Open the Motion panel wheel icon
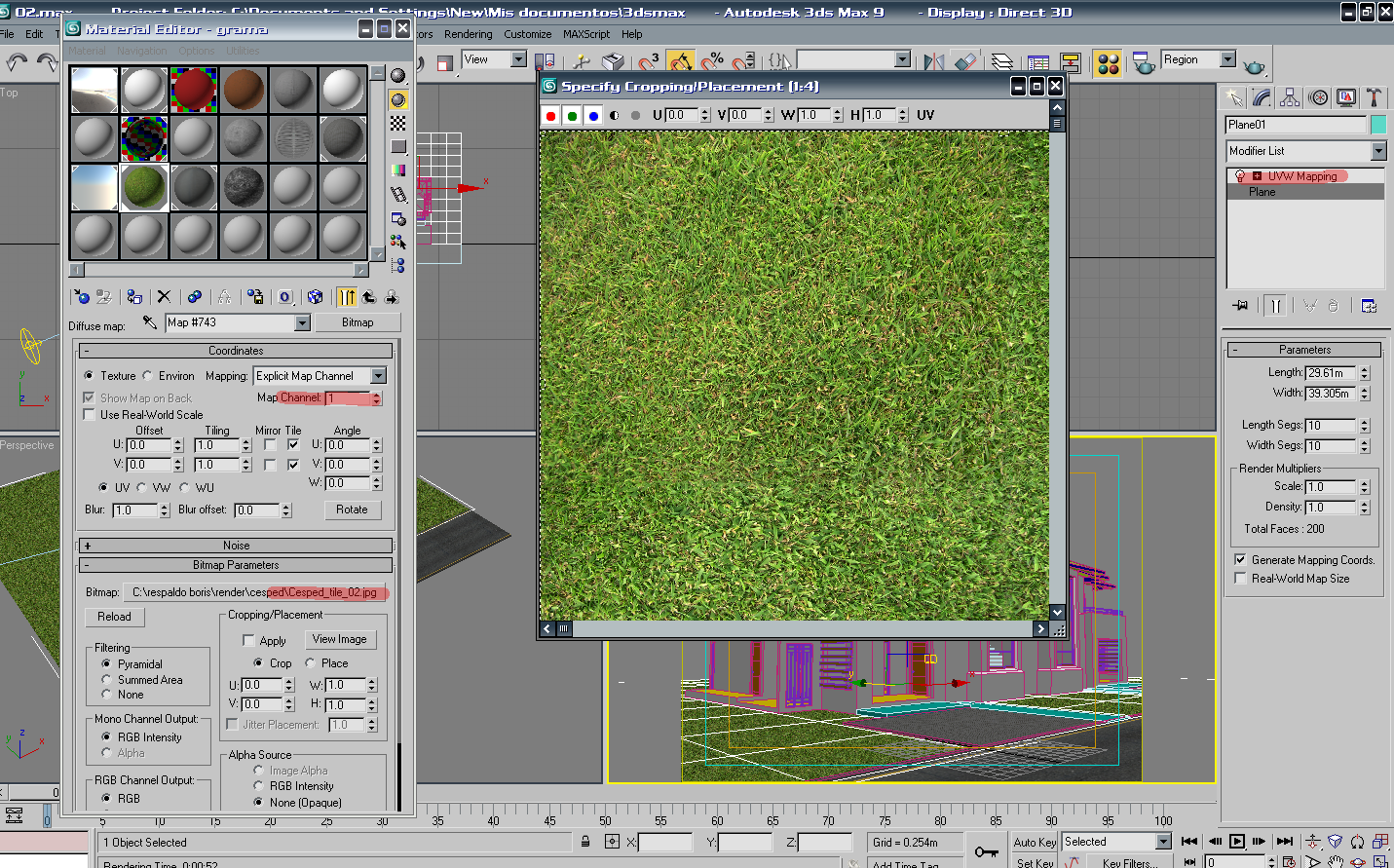The width and height of the screenshot is (1394, 868). (1318, 97)
